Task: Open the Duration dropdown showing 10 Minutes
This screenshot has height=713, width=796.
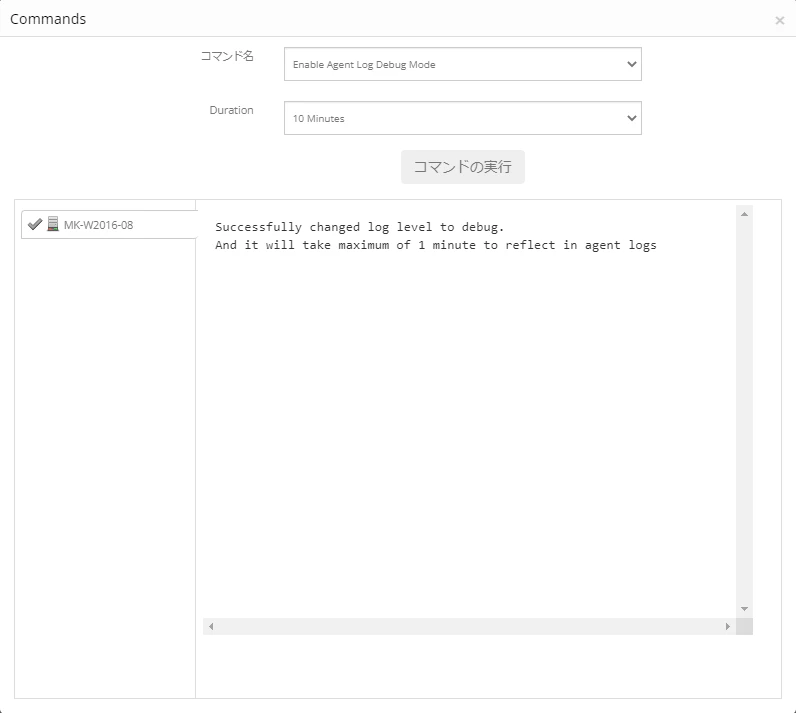Action: [x=462, y=118]
